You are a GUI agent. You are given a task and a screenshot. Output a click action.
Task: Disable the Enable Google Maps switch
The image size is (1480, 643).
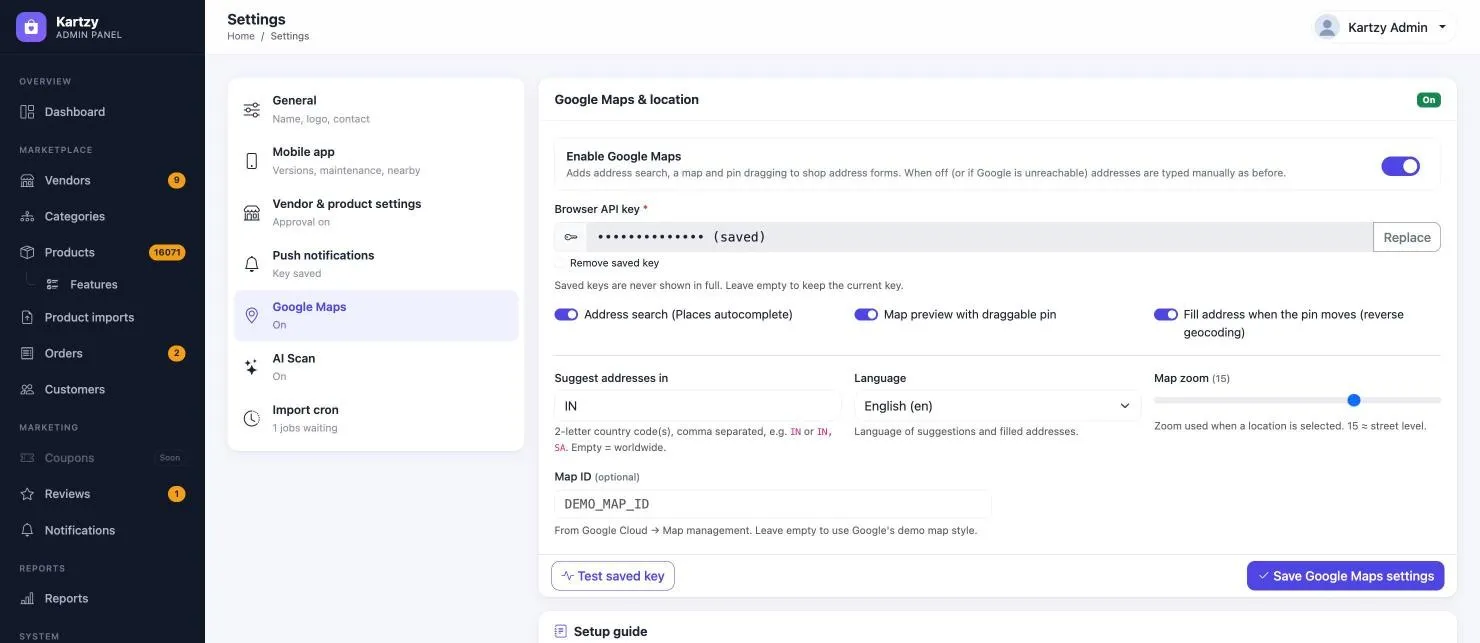point(1400,166)
